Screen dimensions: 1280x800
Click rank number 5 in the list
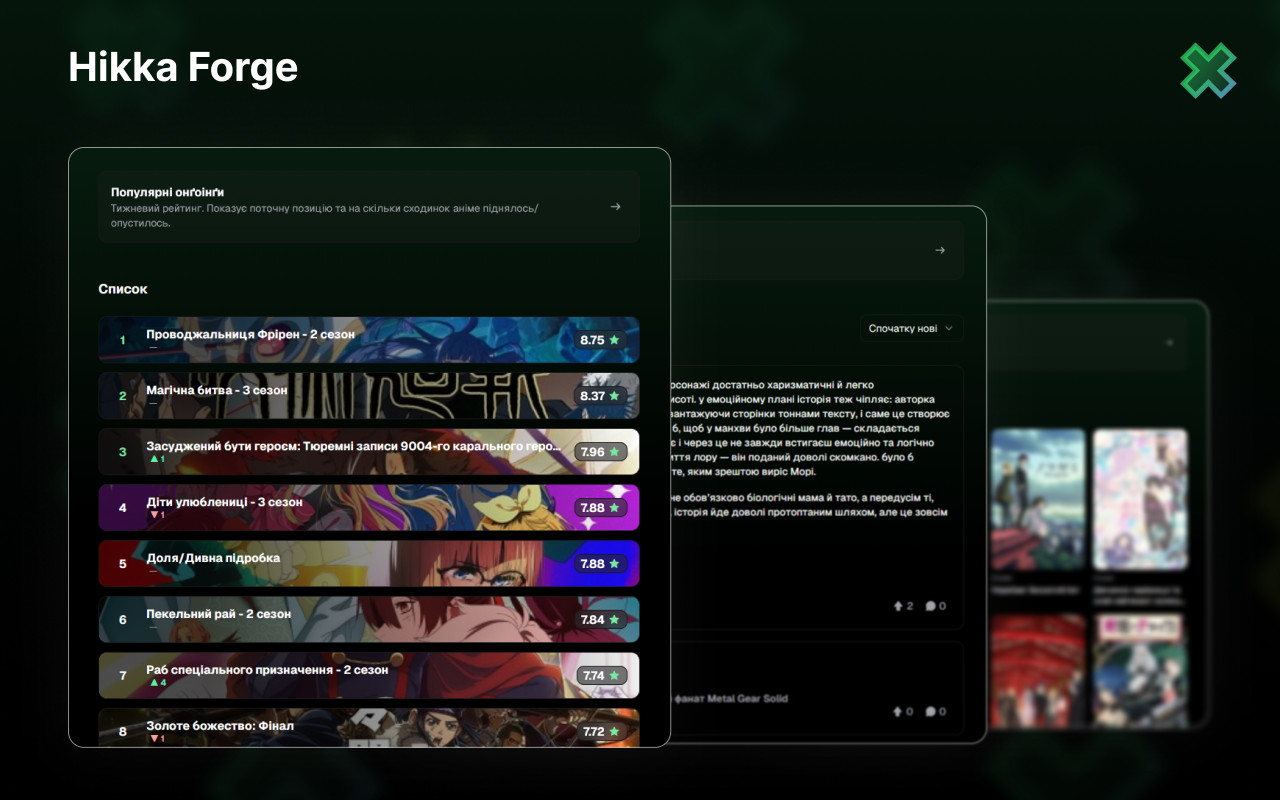coord(123,564)
